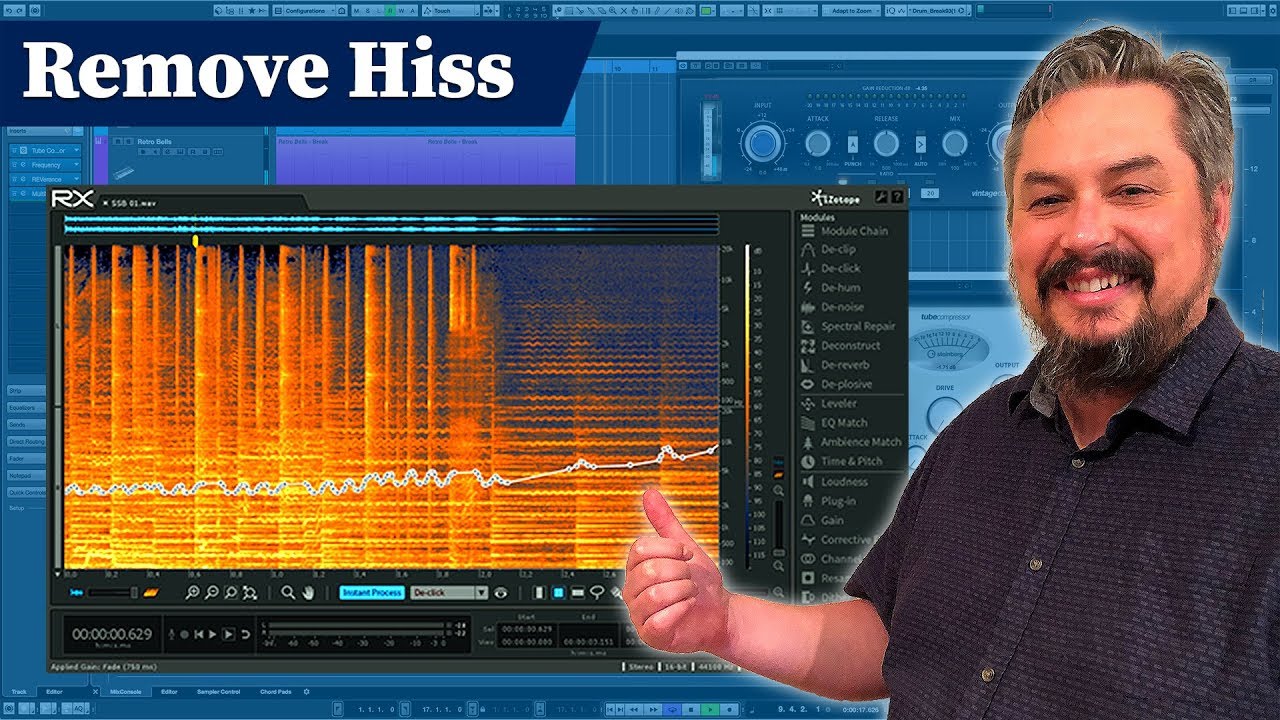Rewind to start in RX transport
This screenshot has width=1280, height=720.
point(198,634)
